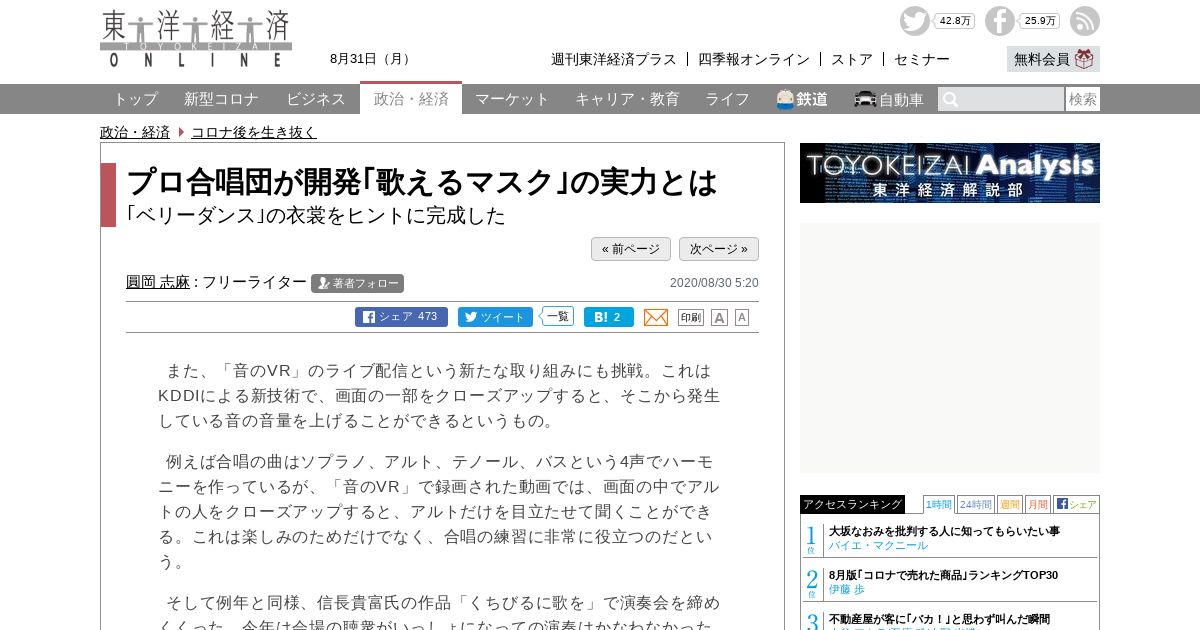This screenshot has width=1200, height=630.
Task: Click Twitter follower count 42.8万
Action: (x=955, y=21)
